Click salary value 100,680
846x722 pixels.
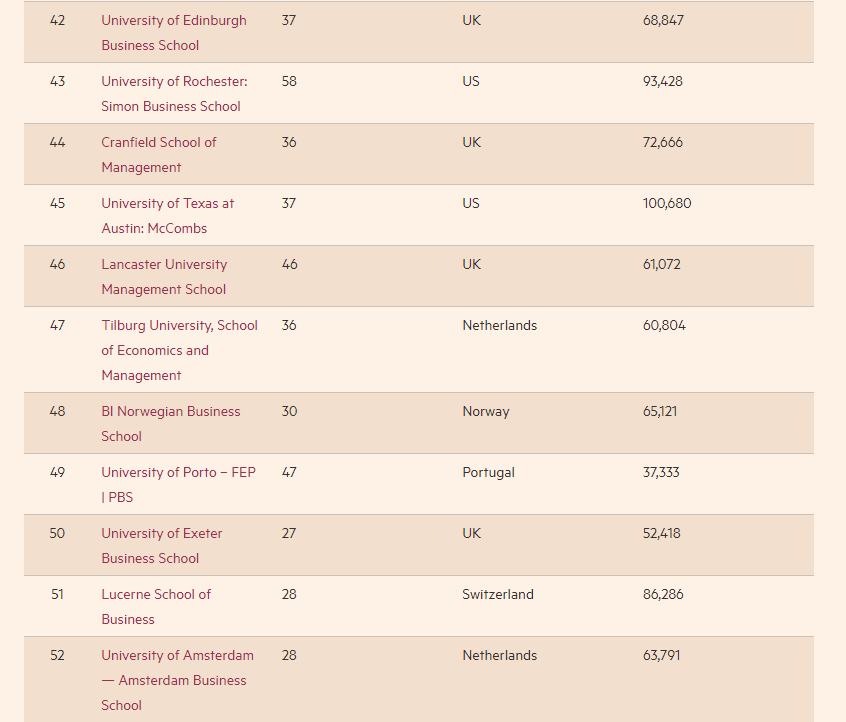coord(667,203)
